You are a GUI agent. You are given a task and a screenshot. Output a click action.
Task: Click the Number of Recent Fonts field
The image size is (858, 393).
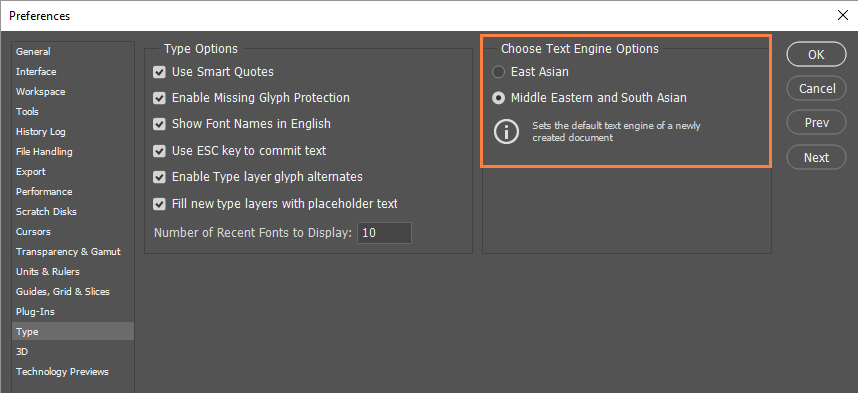(x=384, y=233)
